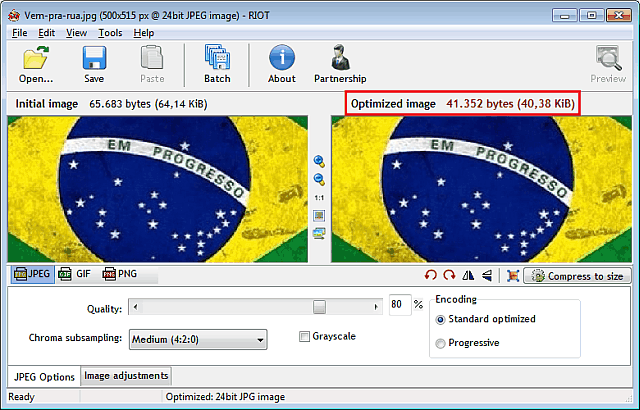Image resolution: width=640 pixels, height=410 pixels.
Task: Zoom in using the magnifier plus icon
Action: point(319,161)
